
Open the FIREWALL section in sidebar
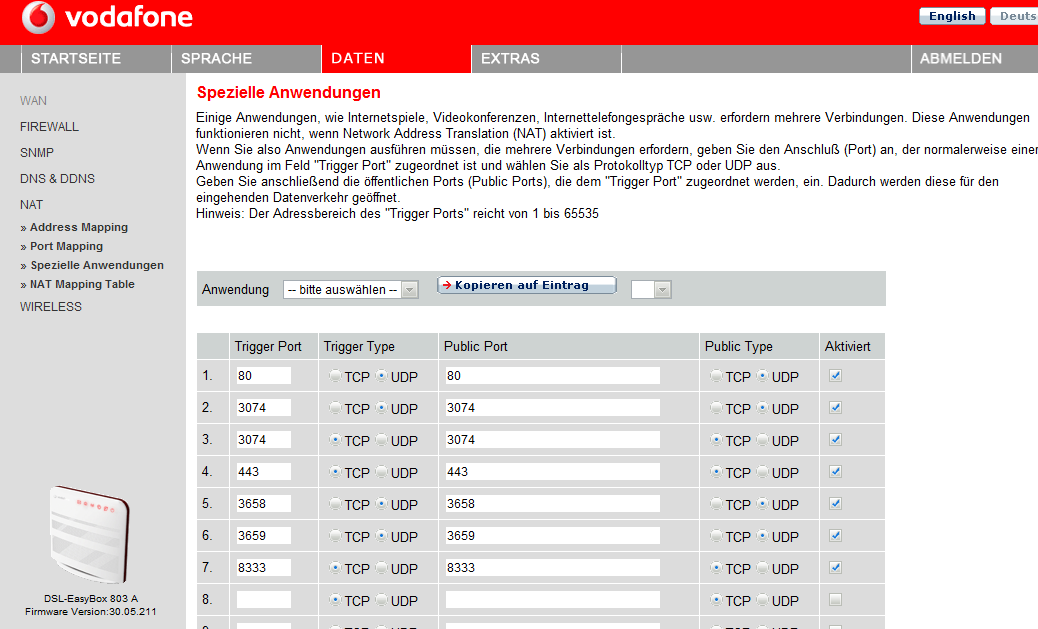[x=49, y=127]
